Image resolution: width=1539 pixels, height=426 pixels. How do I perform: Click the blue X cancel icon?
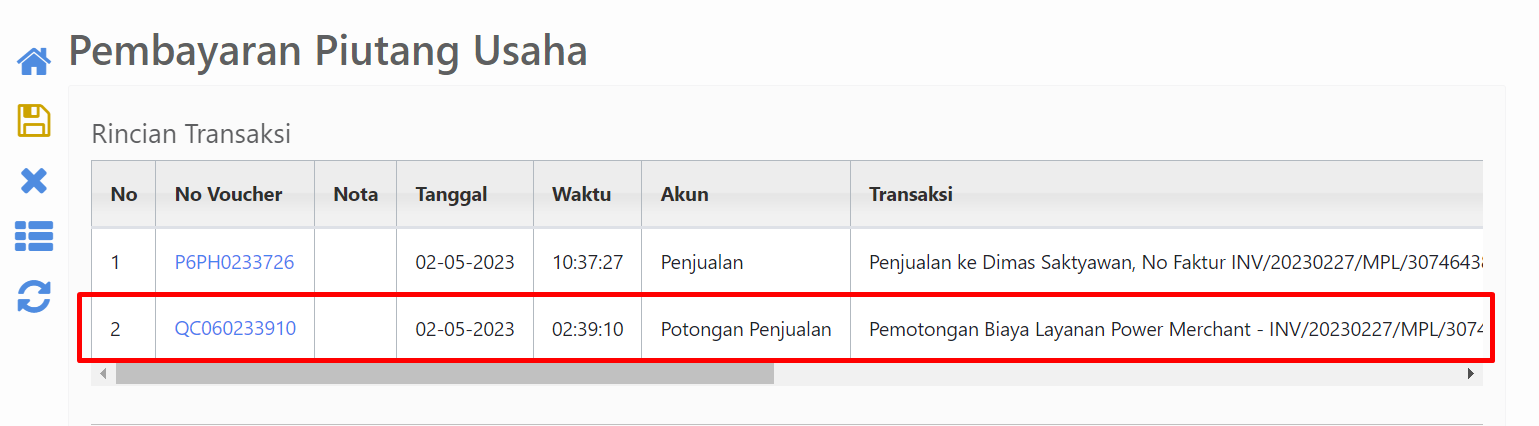34,181
